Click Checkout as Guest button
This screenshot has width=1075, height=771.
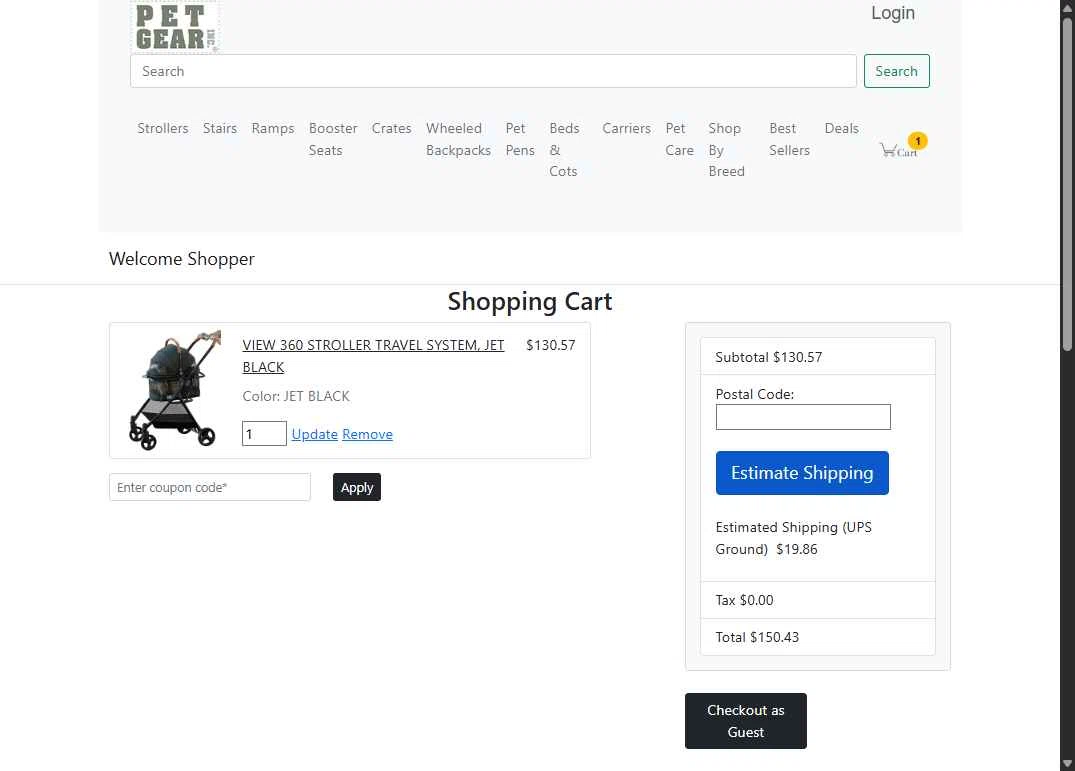(x=745, y=721)
